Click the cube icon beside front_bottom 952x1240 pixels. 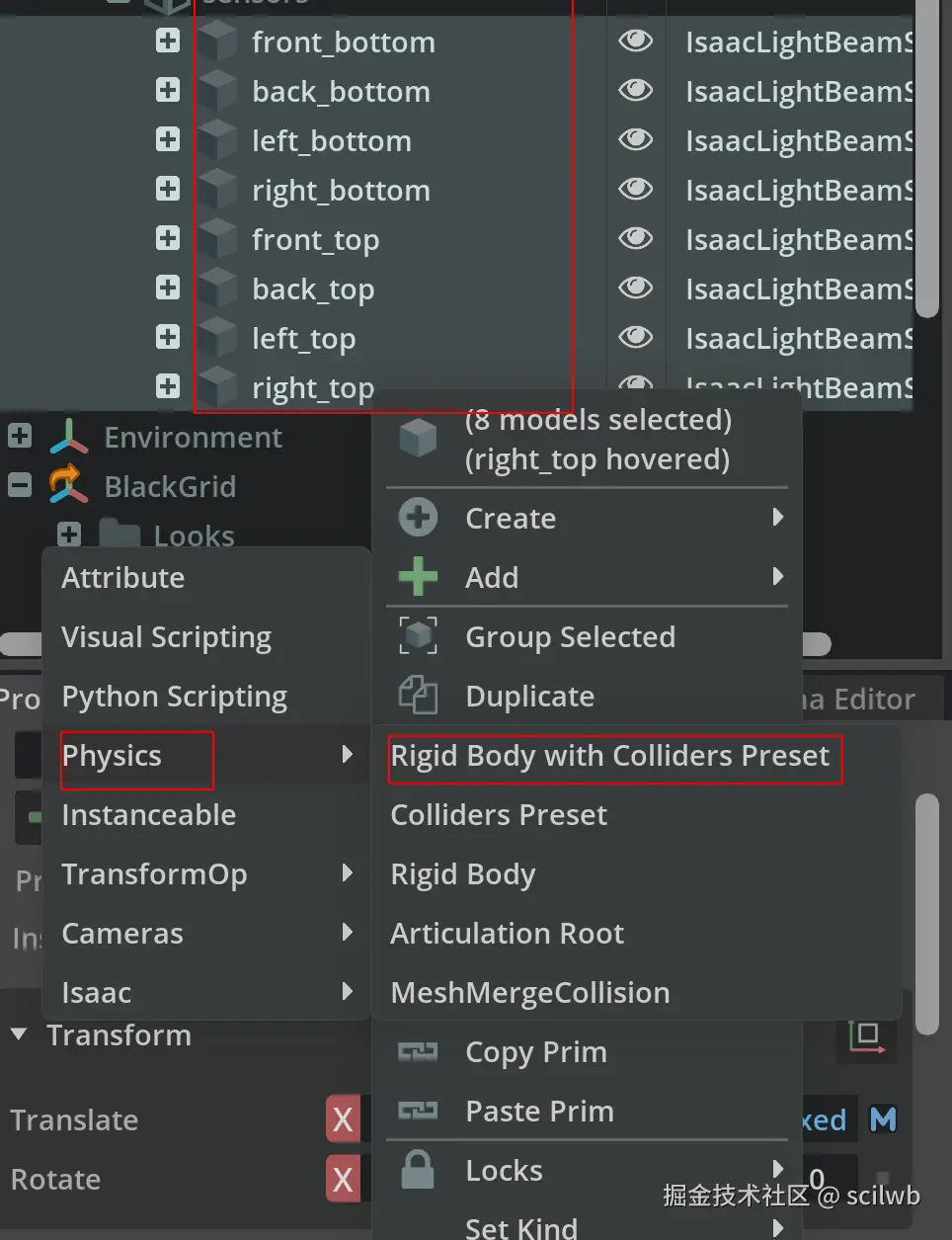point(217,41)
